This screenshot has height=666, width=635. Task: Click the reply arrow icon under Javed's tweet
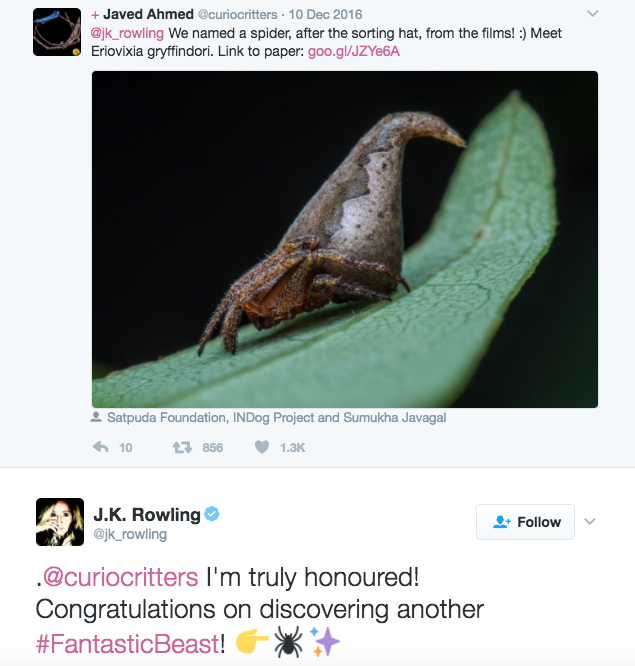(100, 447)
